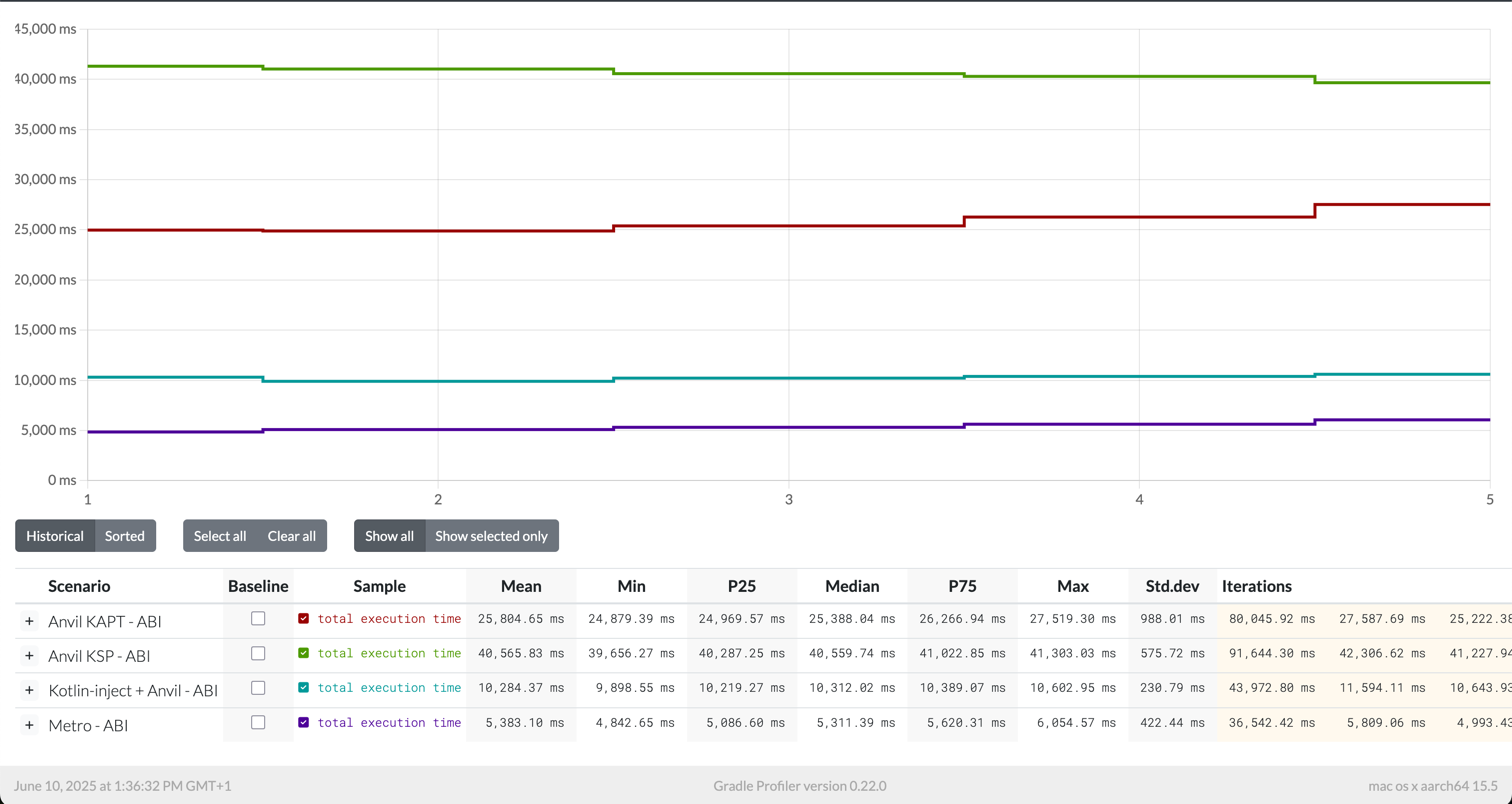1512x804 pixels.
Task: Switch chart to Sorted view
Action: [x=125, y=536]
